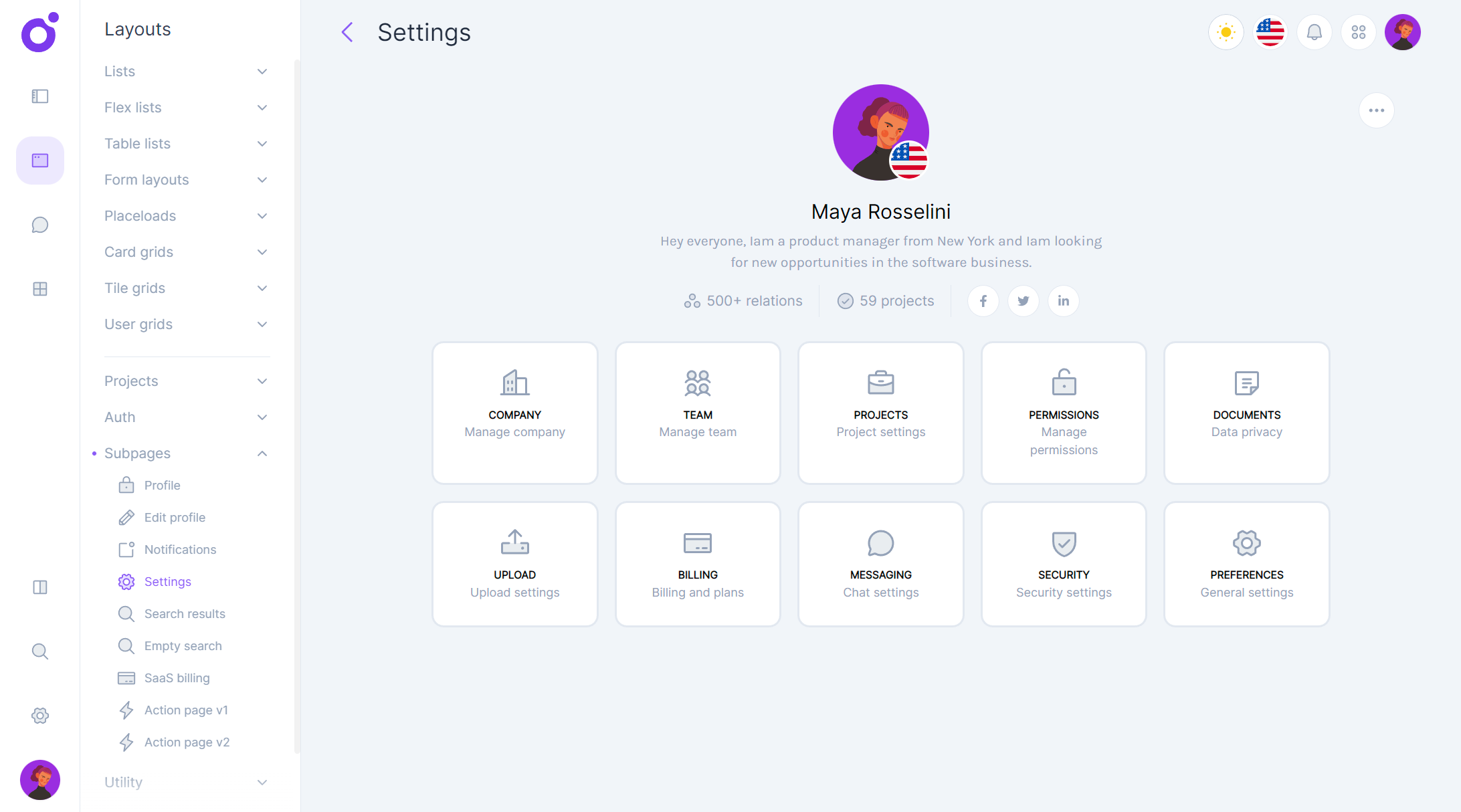Open the Billing and plans card
The height and width of the screenshot is (812, 1461).
click(697, 564)
